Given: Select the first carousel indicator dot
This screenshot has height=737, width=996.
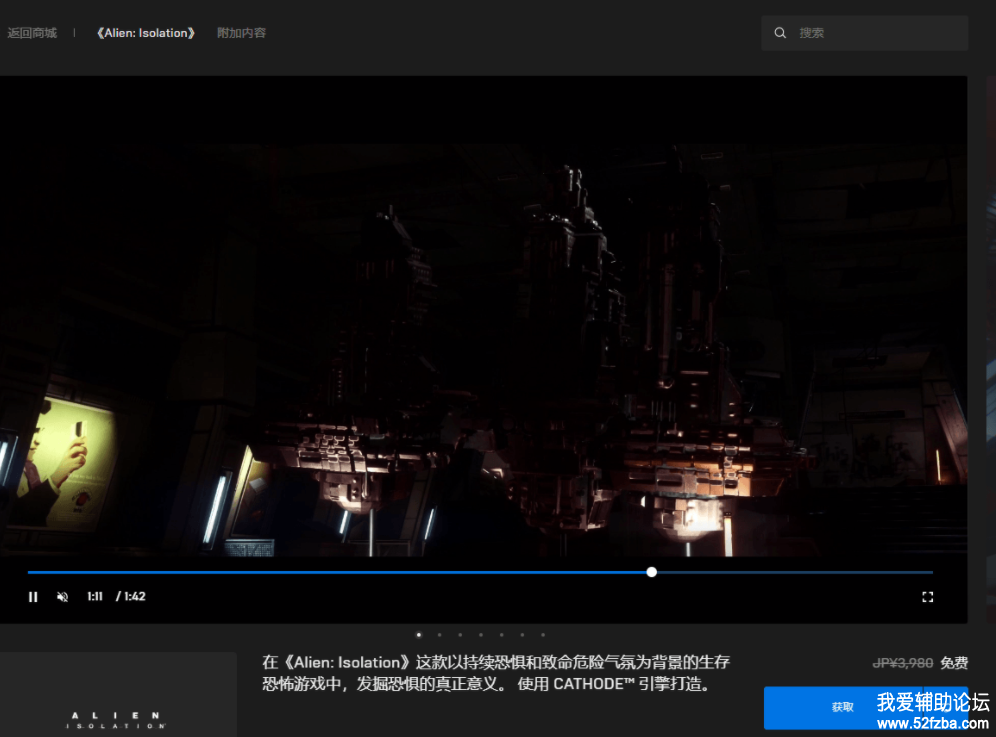Looking at the screenshot, I should pyautogui.click(x=418, y=634).
